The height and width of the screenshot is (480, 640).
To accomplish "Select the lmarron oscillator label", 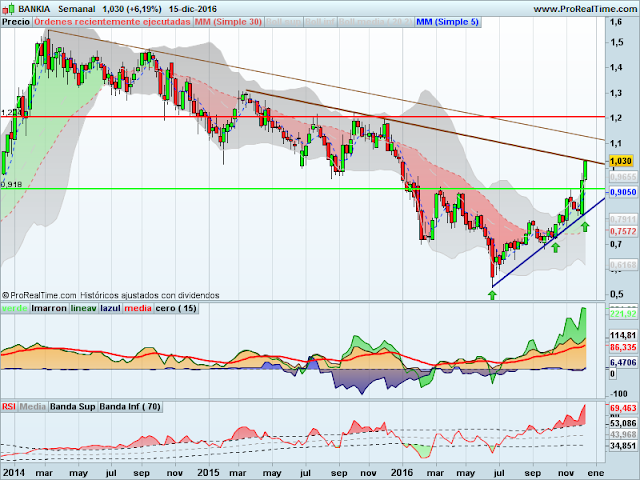I will (x=49, y=308).
